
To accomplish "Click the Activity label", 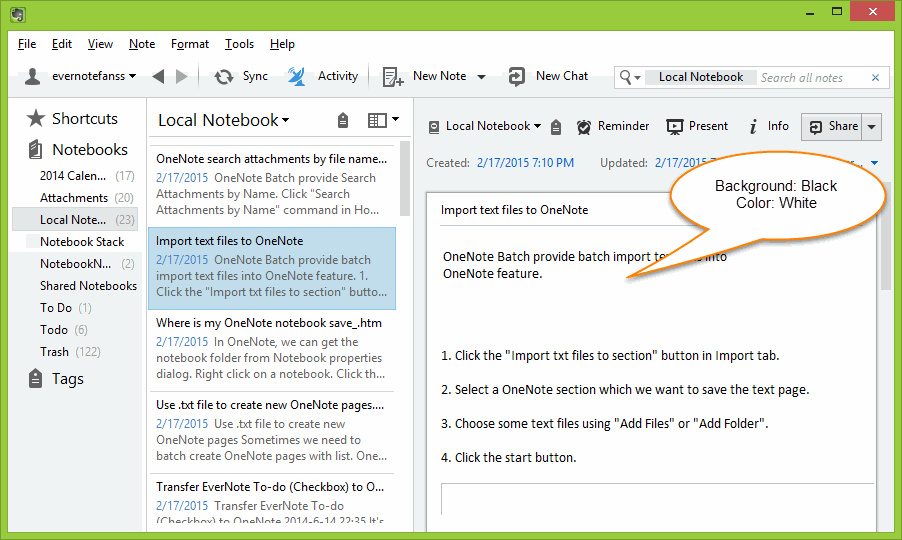I will tap(338, 76).
